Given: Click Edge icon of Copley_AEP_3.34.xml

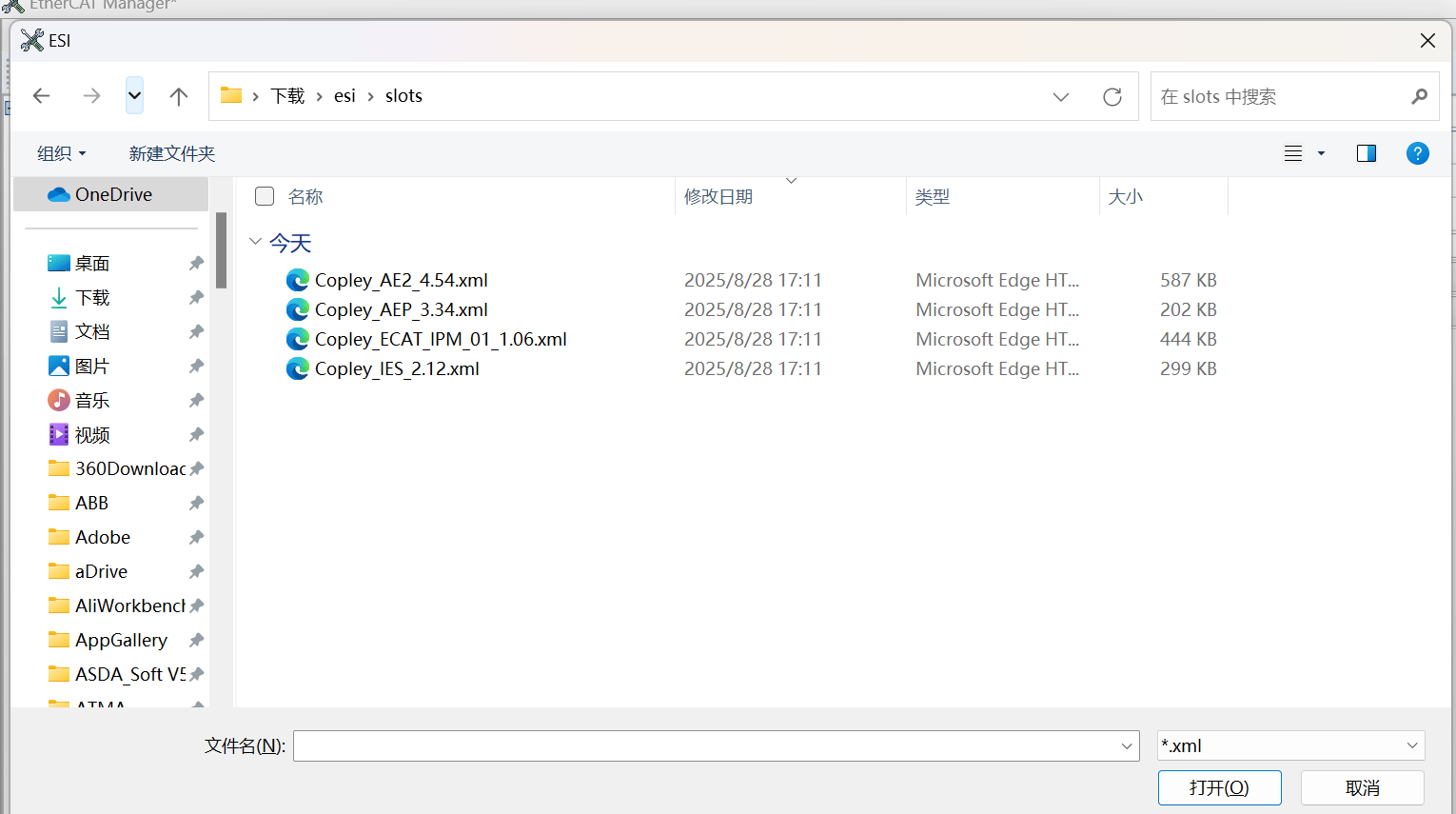Looking at the screenshot, I should (298, 309).
